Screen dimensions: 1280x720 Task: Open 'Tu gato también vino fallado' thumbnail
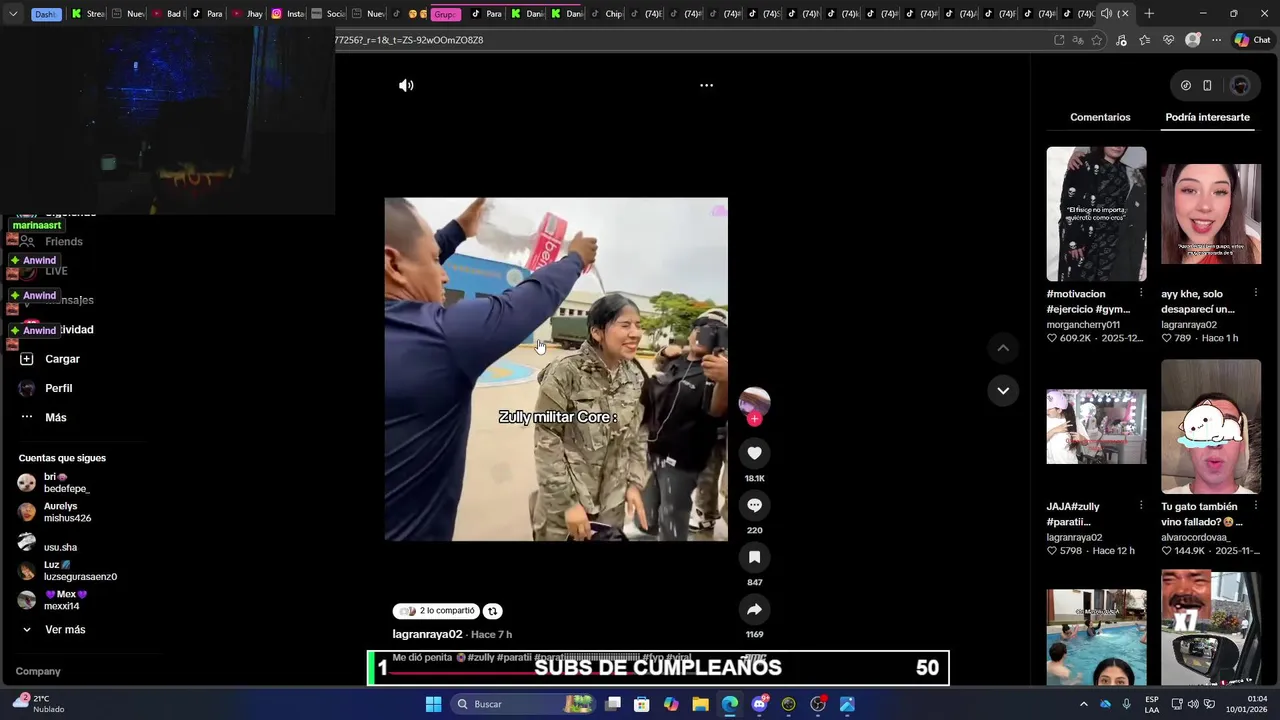[1211, 427]
